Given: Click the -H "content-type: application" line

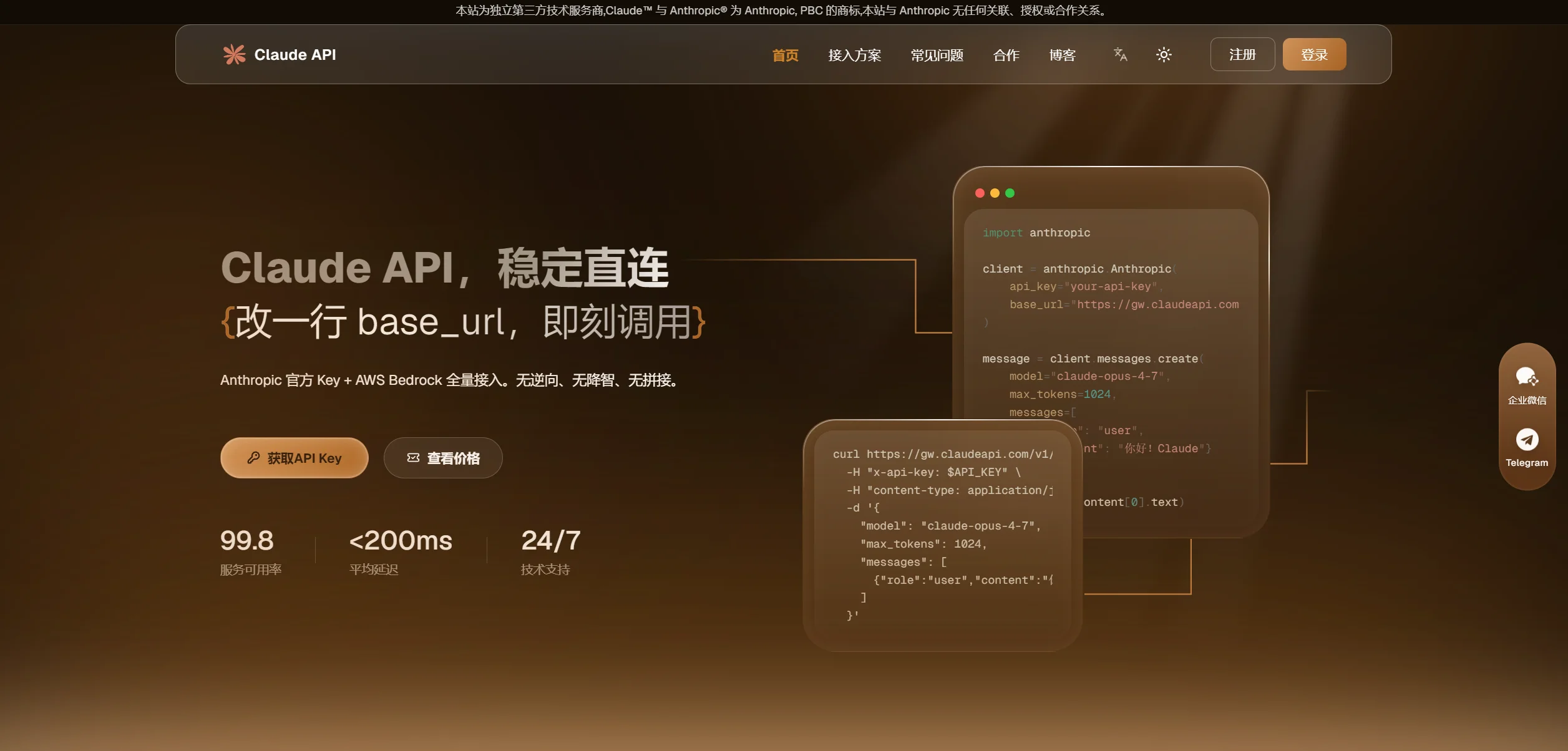Looking at the screenshot, I should click(950, 490).
